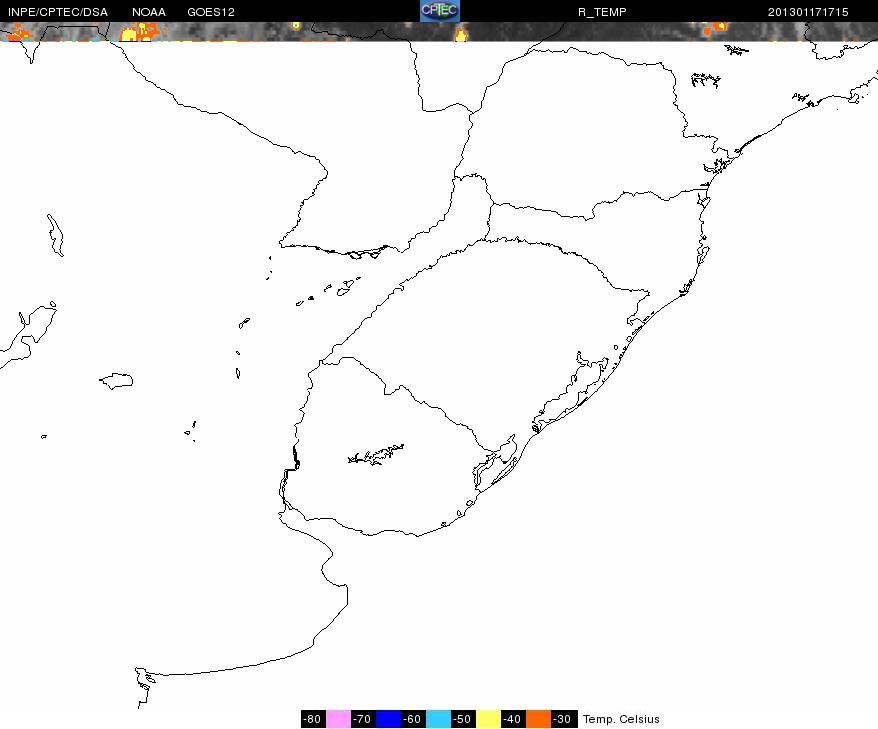The width and height of the screenshot is (878, 729).
Task: Click the R_TEMP product label
Action: coord(602,12)
